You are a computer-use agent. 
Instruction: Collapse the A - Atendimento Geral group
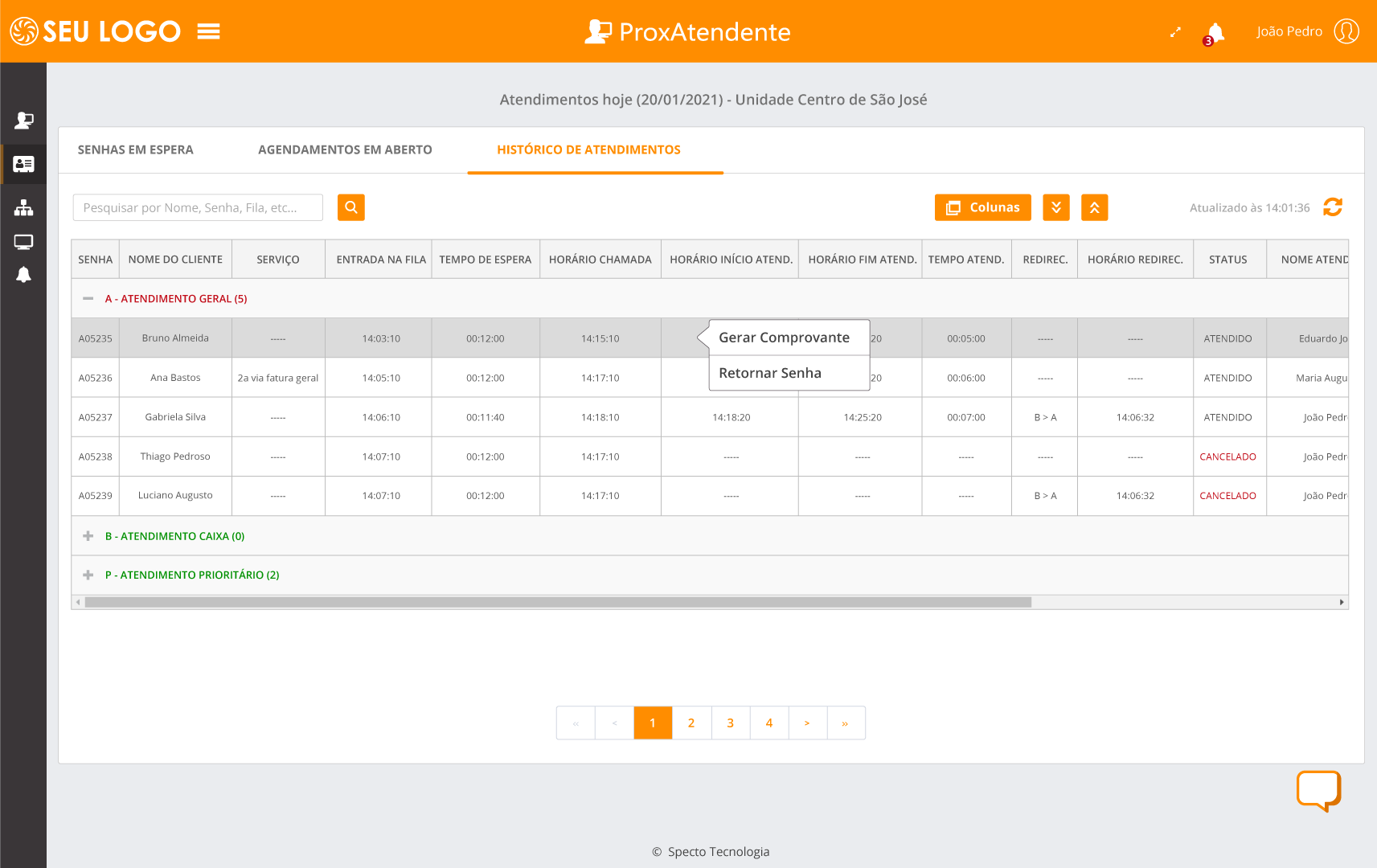coord(88,299)
